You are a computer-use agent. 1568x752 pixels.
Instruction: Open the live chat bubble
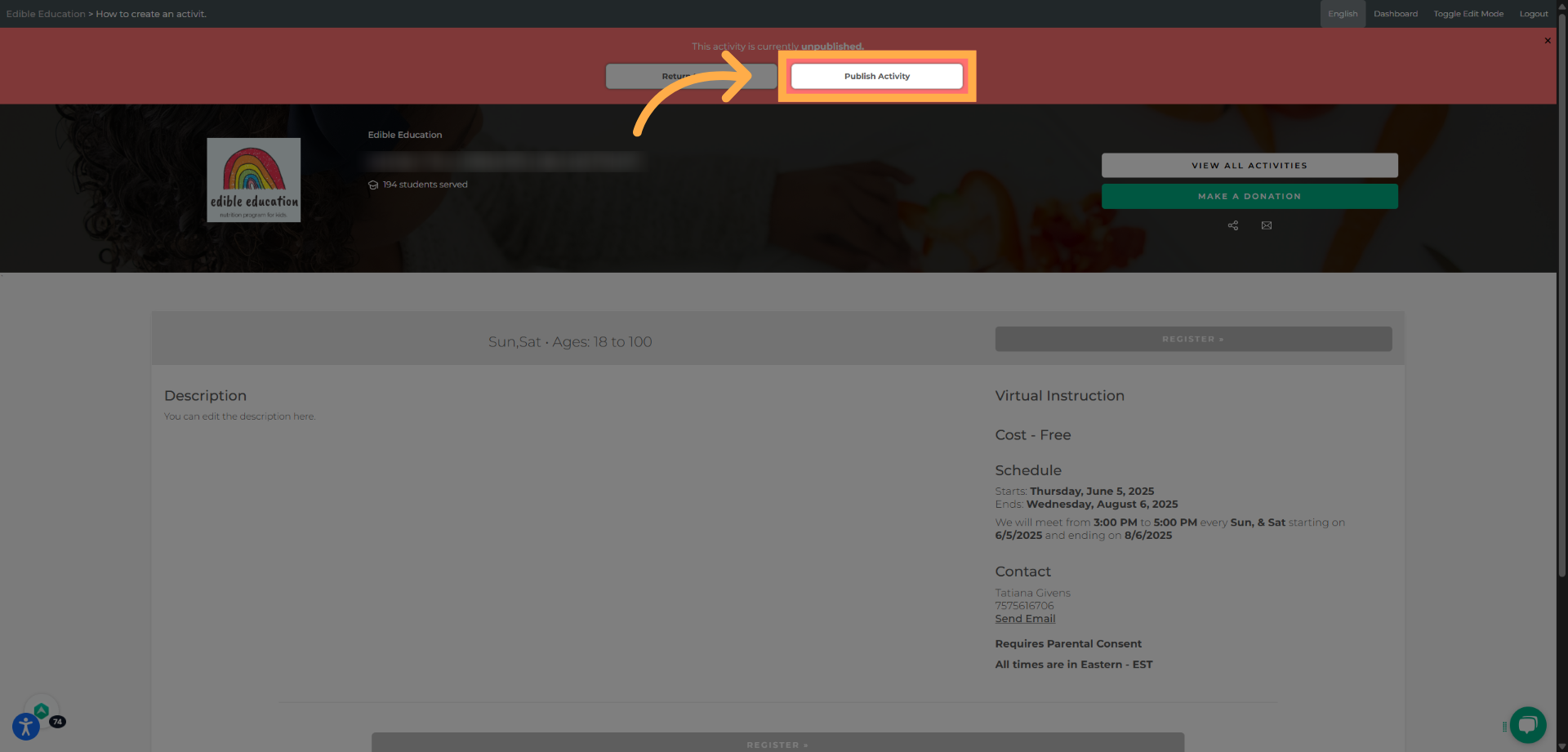point(1527,725)
